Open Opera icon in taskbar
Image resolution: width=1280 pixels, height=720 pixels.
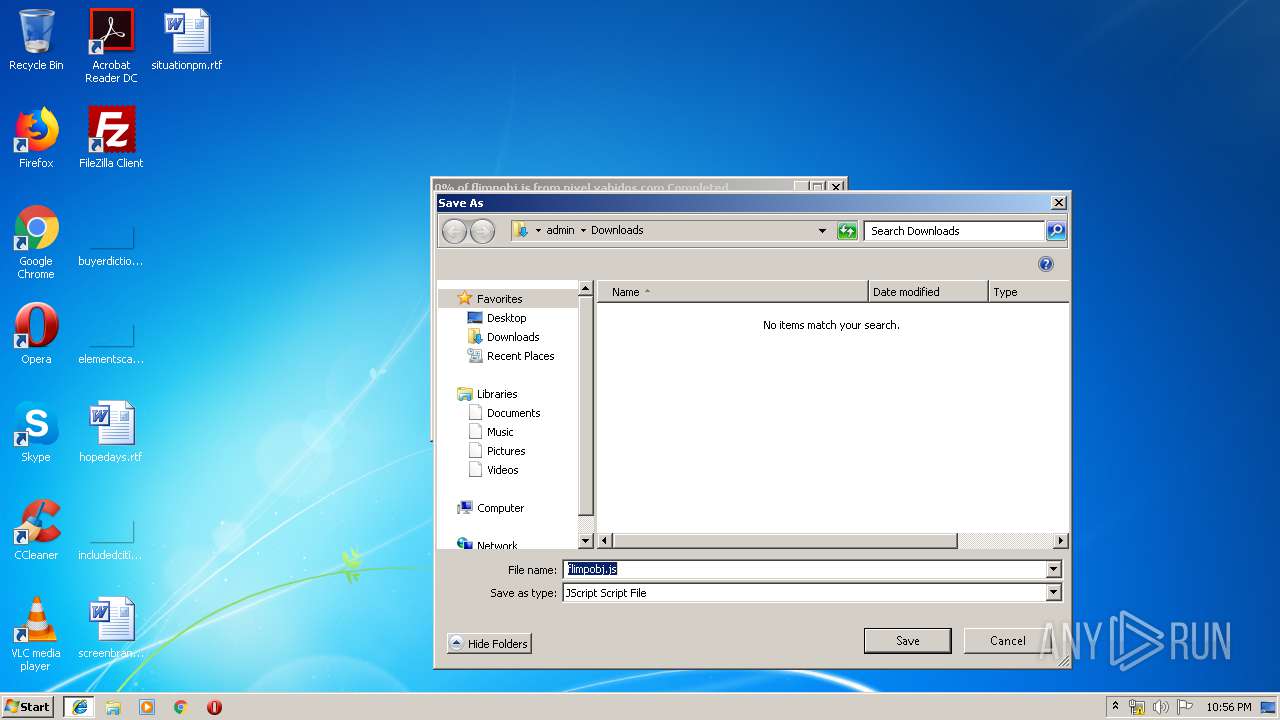click(x=214, y=707)
